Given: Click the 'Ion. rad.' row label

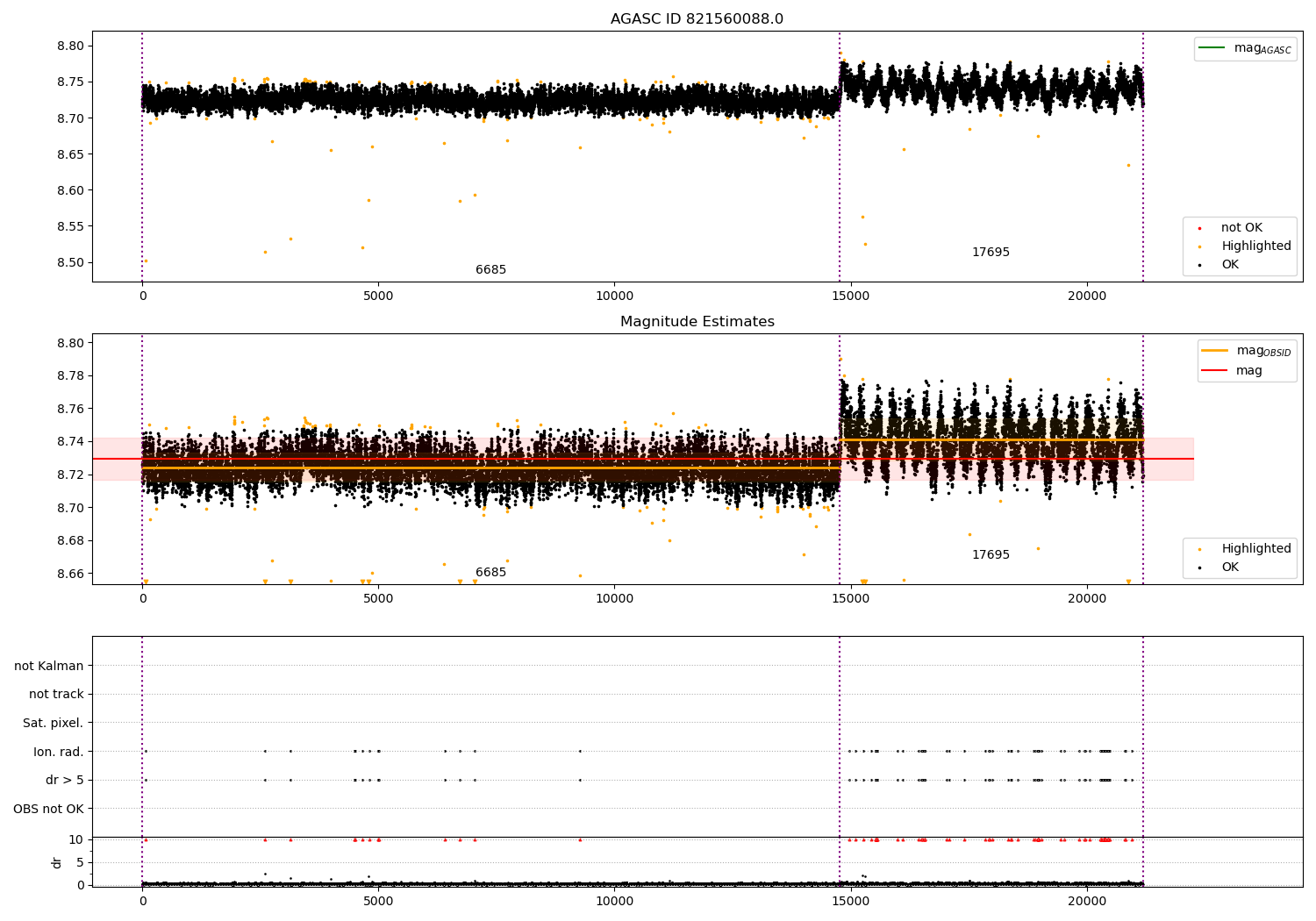Looking at the screenshot, I should 58,752.
